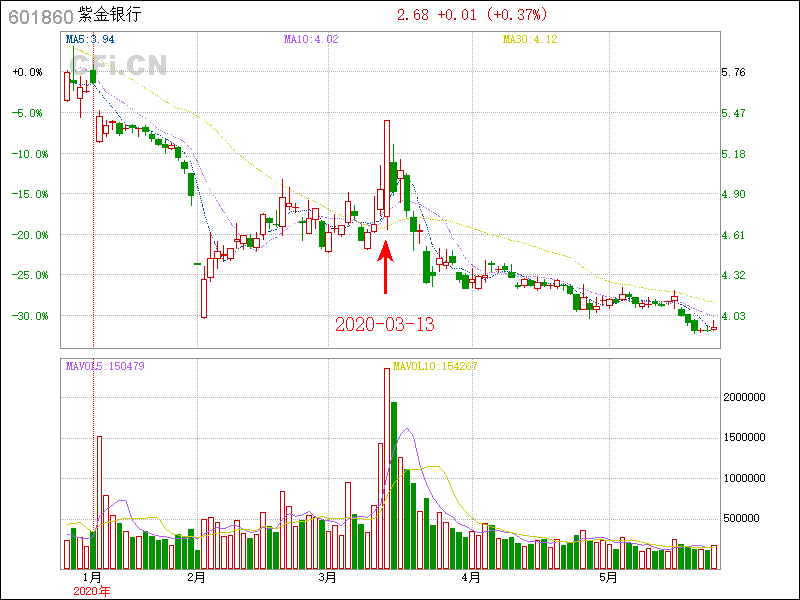Jump to 2月 on time axis

[196, 577]
